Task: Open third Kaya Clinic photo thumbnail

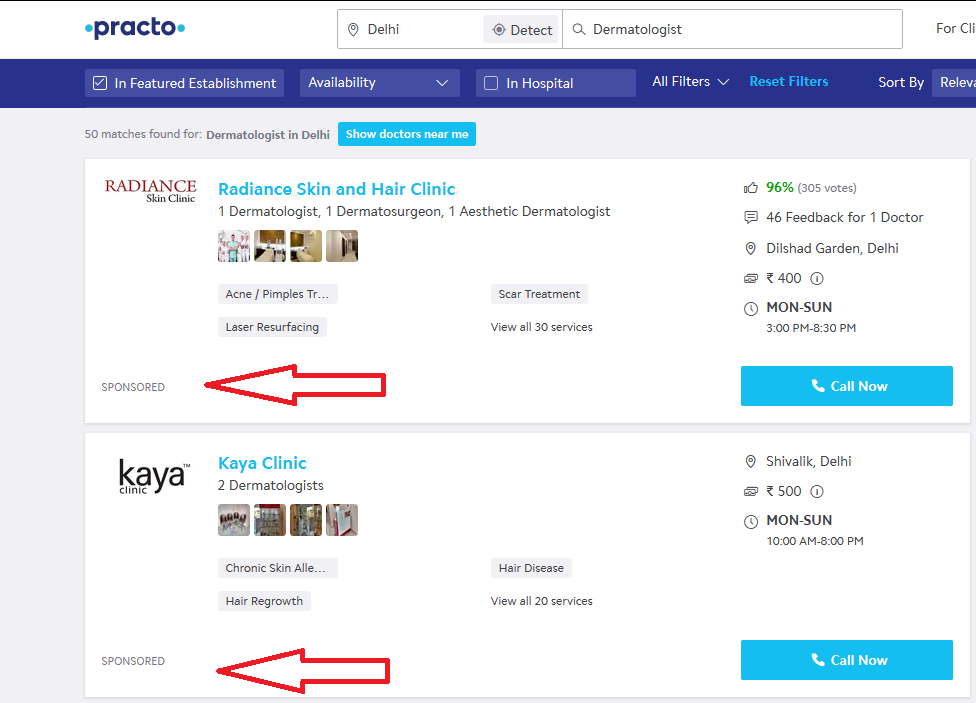Action: [306, 520]
